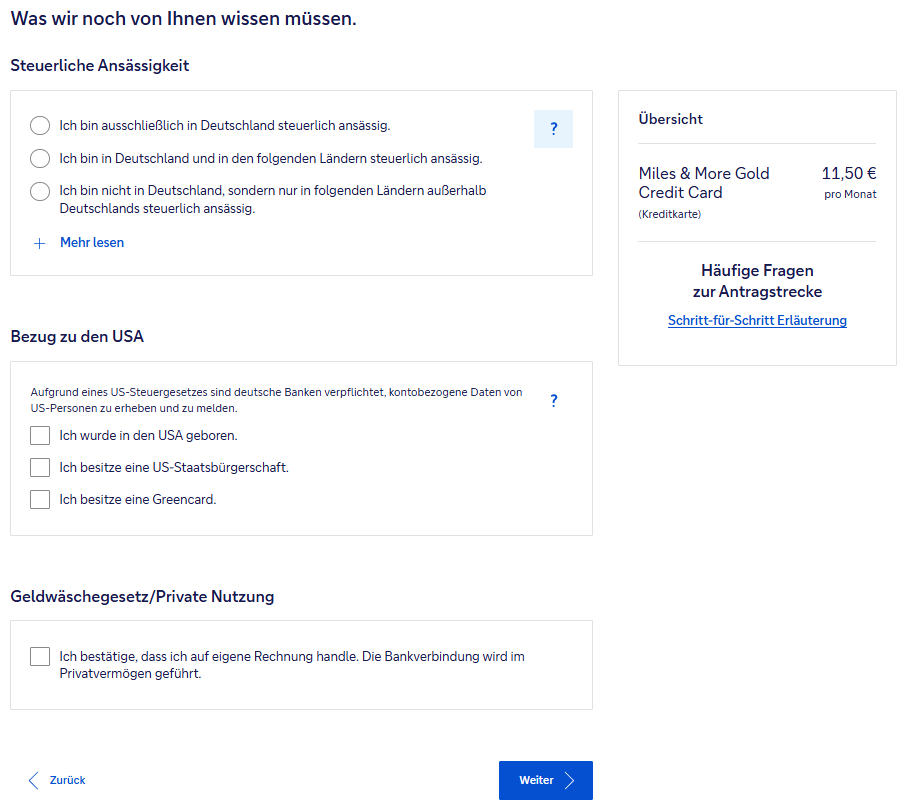Go back using the 'Zurück' link
This screenshot has width=906, height=812.
pyautogui.click(x=67, y=780)
